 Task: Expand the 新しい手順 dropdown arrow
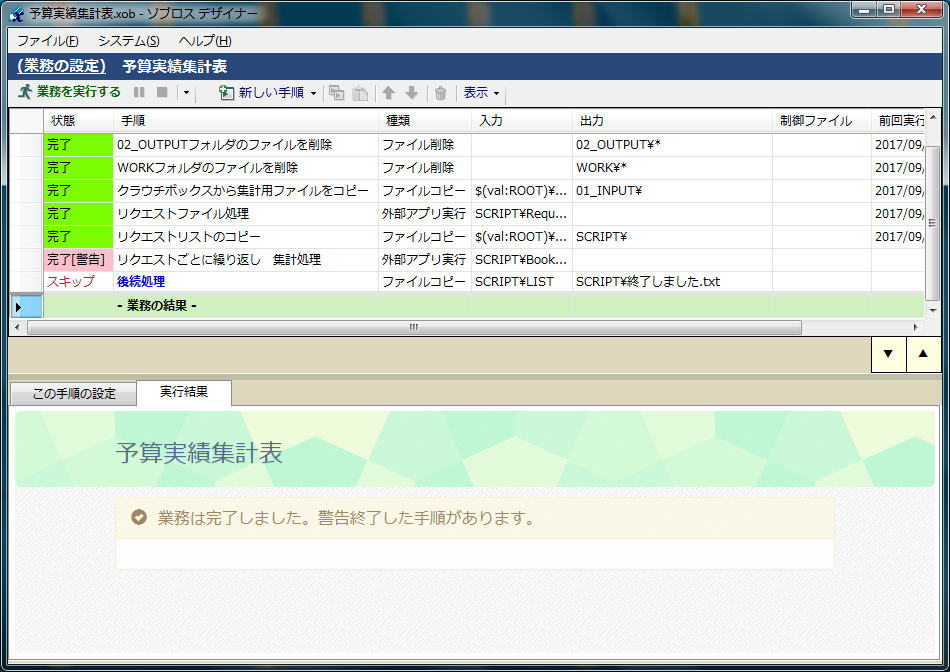tap(313, 93)
